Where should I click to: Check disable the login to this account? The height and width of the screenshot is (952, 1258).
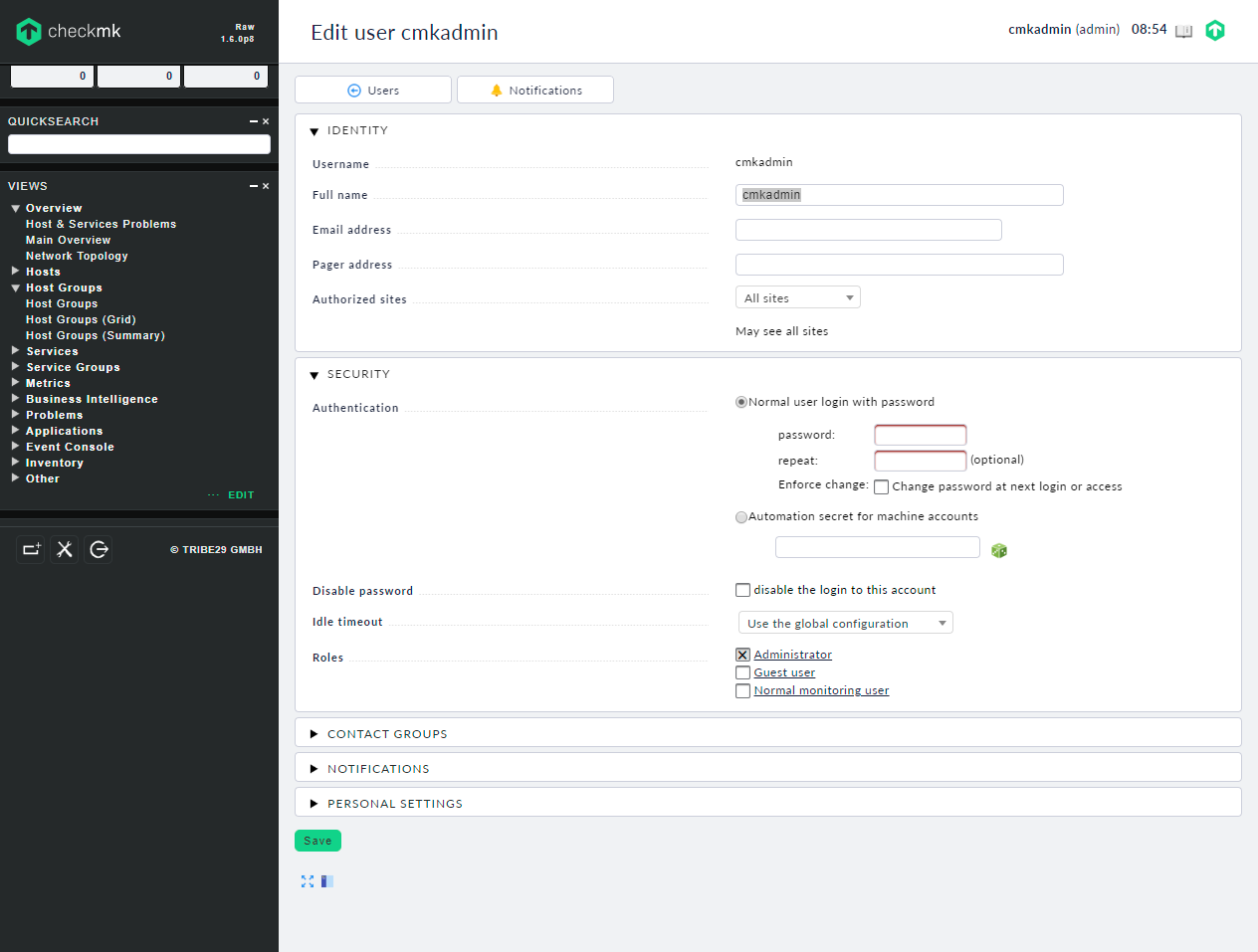[x=742, y=590]
